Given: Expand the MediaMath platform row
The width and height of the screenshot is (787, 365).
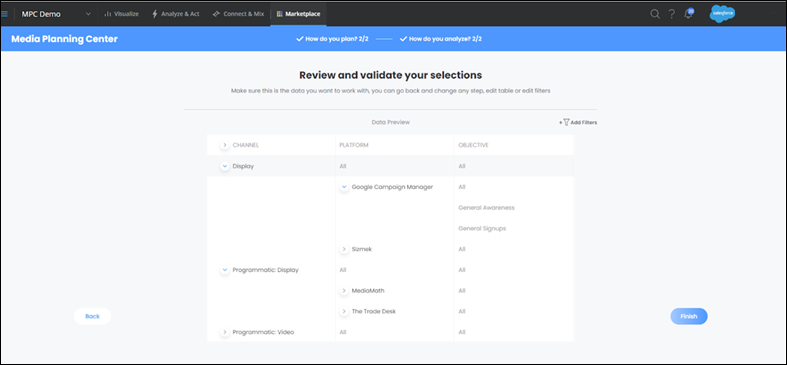Looking at the screenshot, I should (344, 291).
